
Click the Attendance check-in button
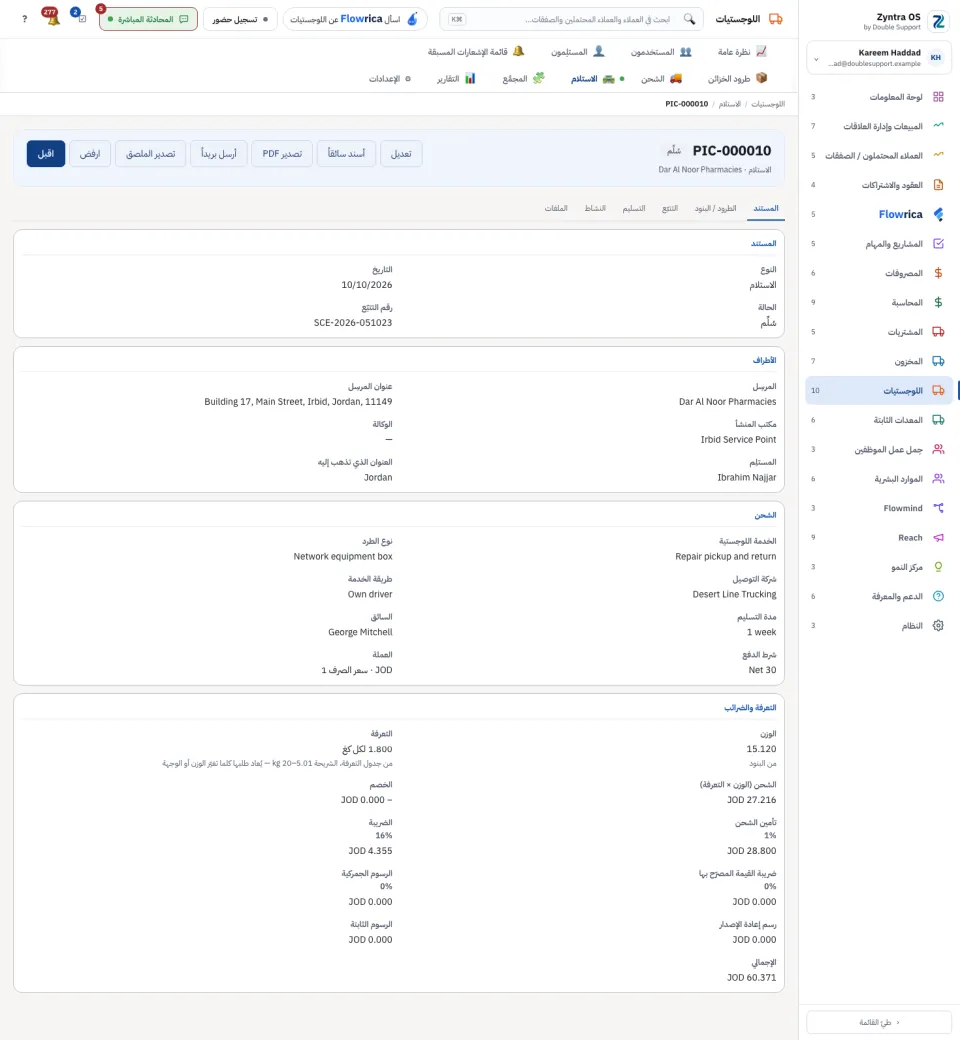coord(240,19)
